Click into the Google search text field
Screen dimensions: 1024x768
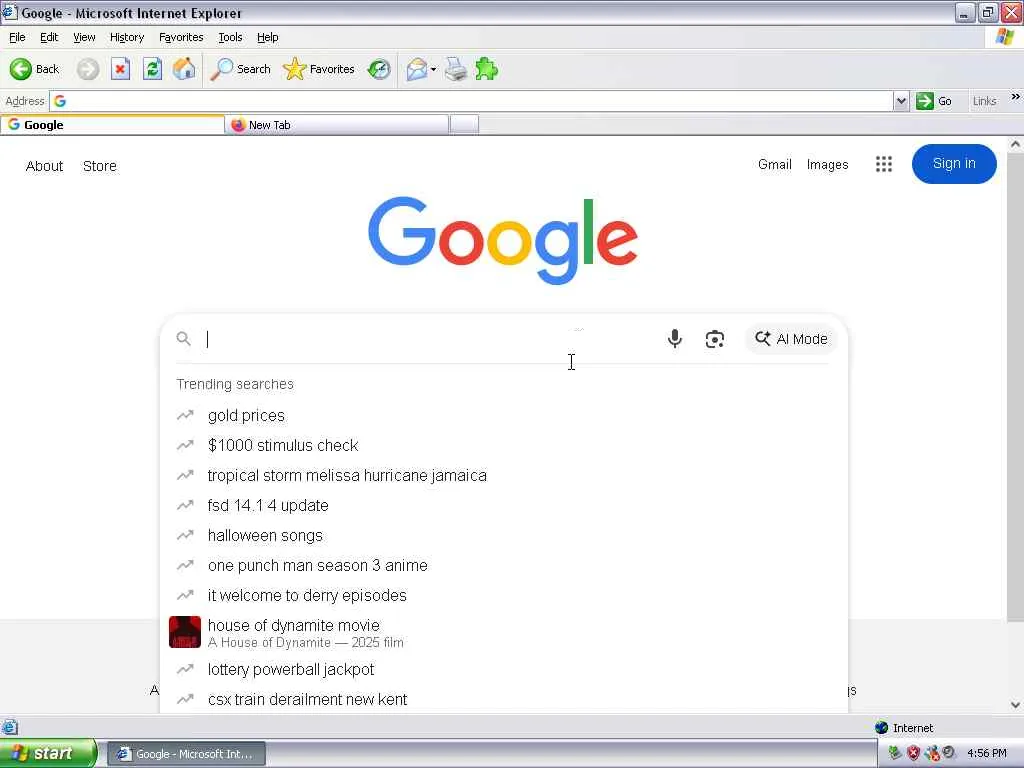[x=431, y=339]
